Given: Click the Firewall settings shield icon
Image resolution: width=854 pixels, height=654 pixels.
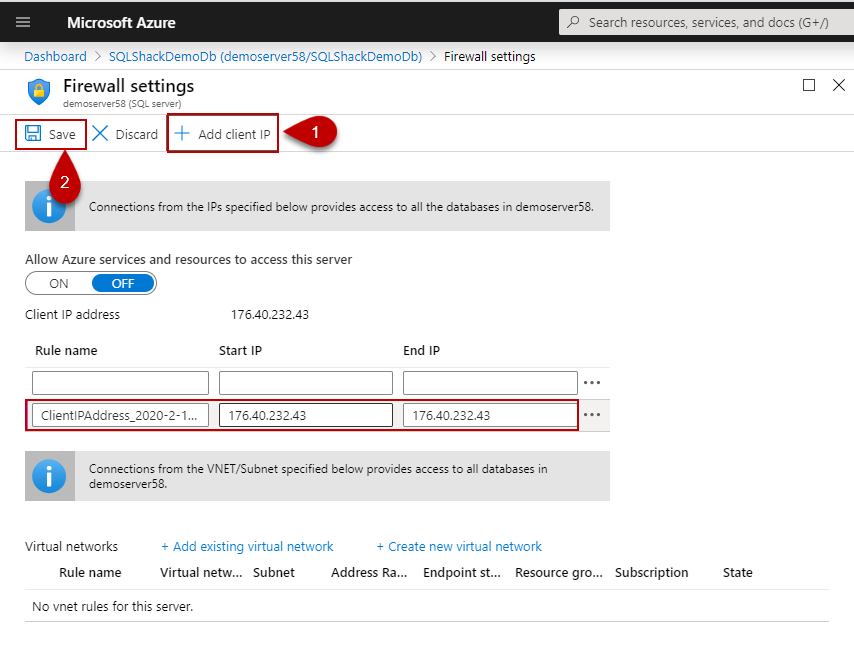Looking at the screenshot, I should coord(39,91).
